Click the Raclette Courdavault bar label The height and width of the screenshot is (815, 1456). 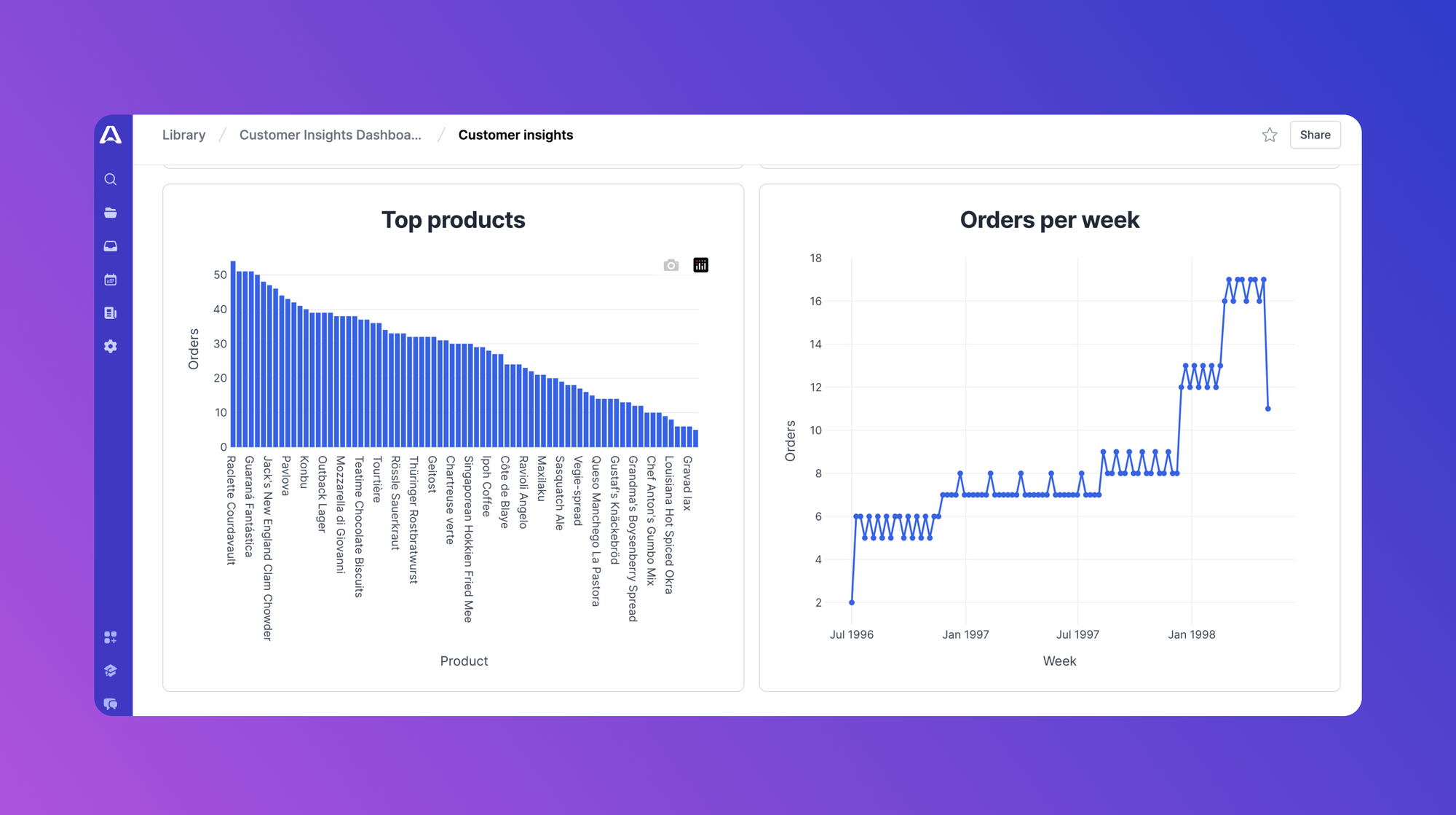(231, 511)
